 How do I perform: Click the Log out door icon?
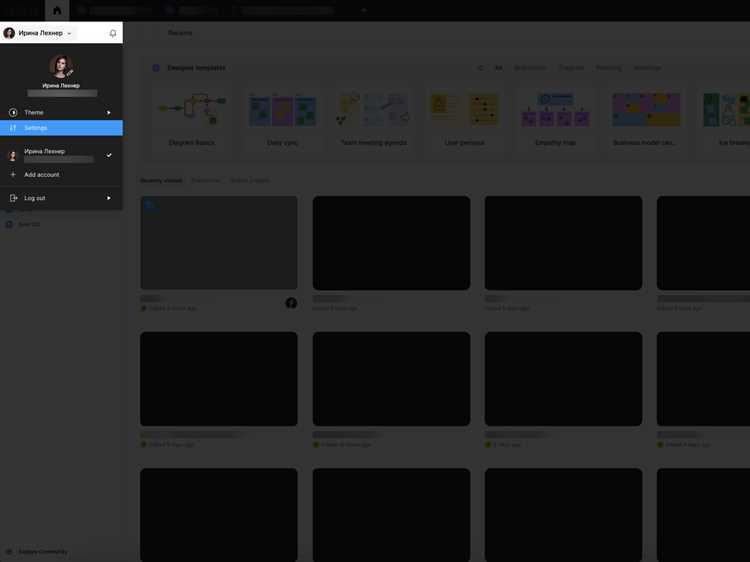[x=13, y=198]
